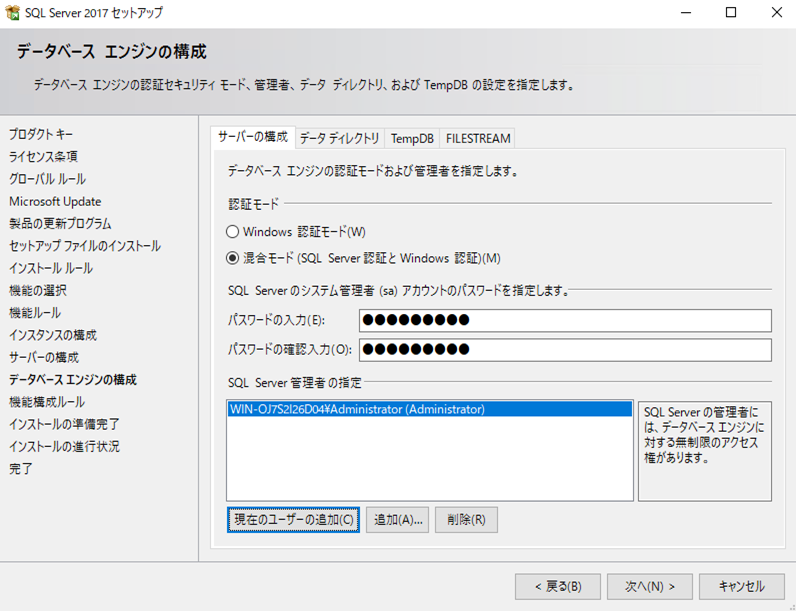796x611 pixels.
Task: Click Microsoft Update step in sidebar
Action: pyautogui.click(x=55, y=201)
